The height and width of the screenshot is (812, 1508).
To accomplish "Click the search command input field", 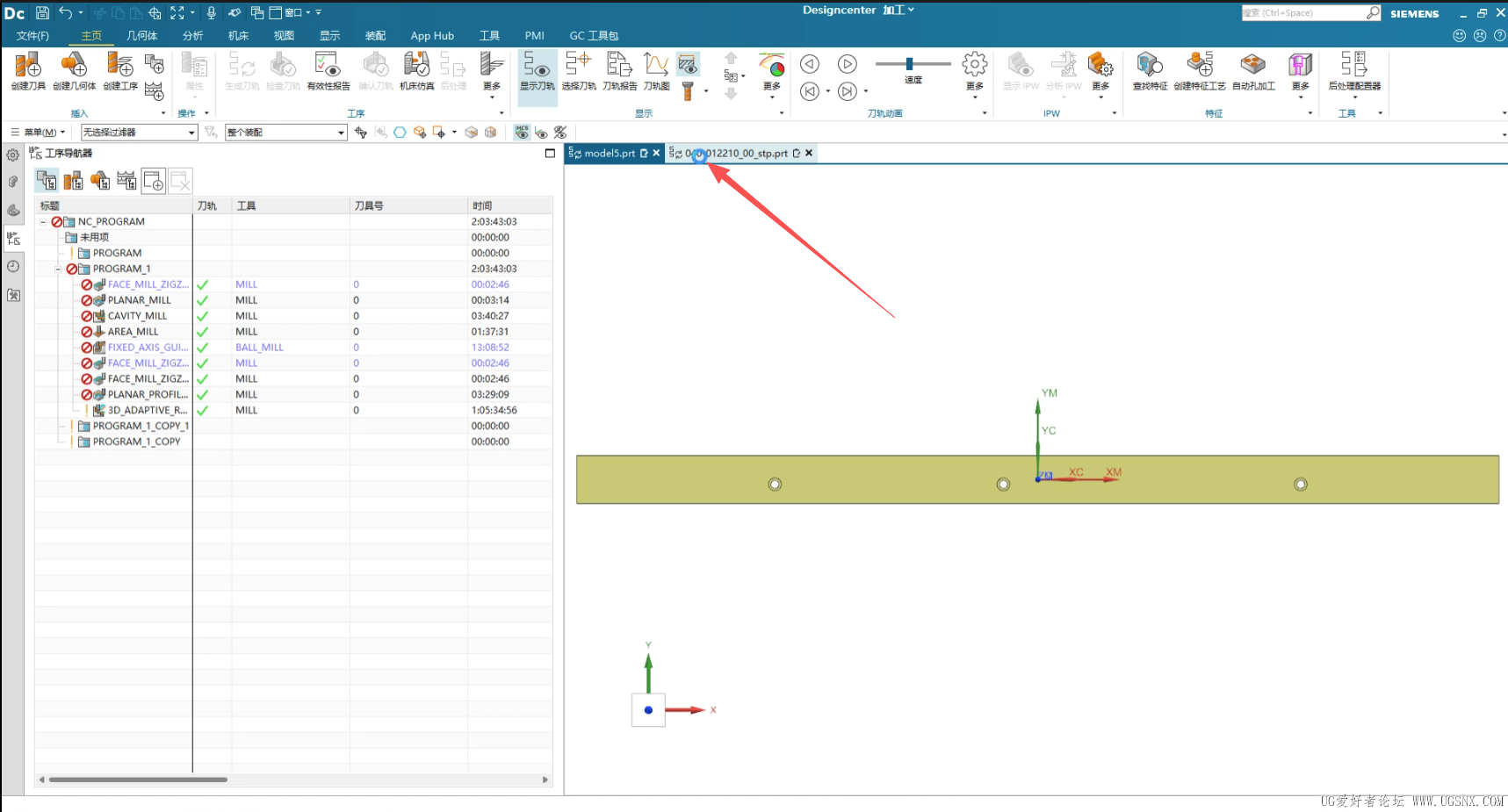I will click(x=1303, y=13).
